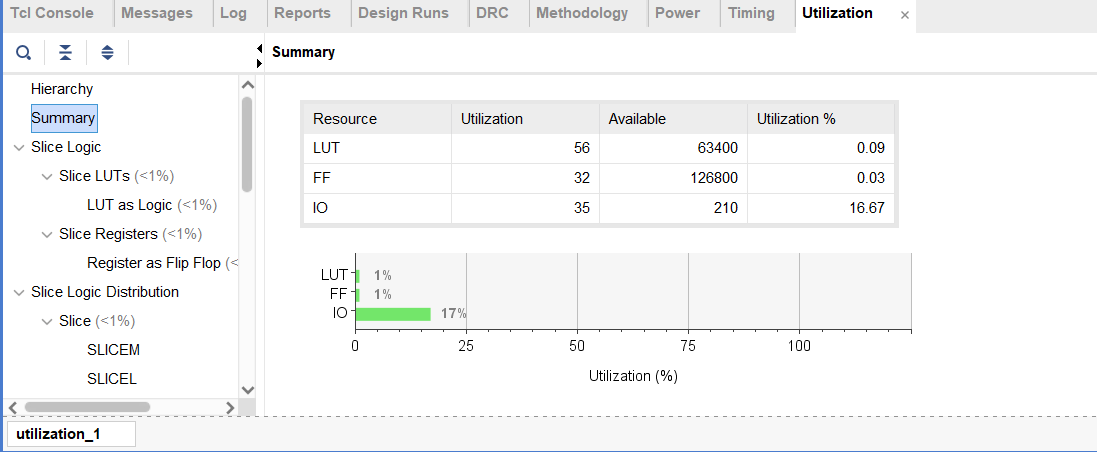Click the utilization_1 report tab

click(x=58, y=434)
